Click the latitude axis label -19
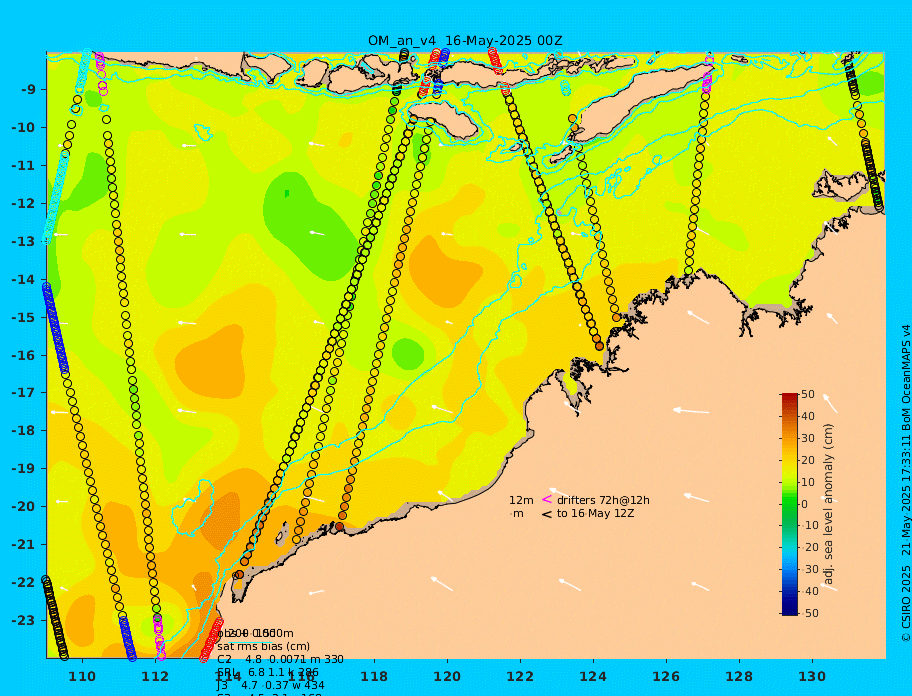912x696 pixels. (24, 469)
